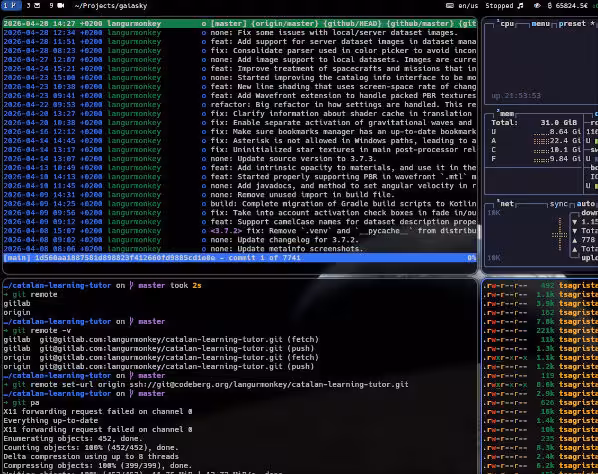Select commit 'Remove unused import in build file'
The image size is (598, 474).
pyautogui.click(x=240, y=194)
